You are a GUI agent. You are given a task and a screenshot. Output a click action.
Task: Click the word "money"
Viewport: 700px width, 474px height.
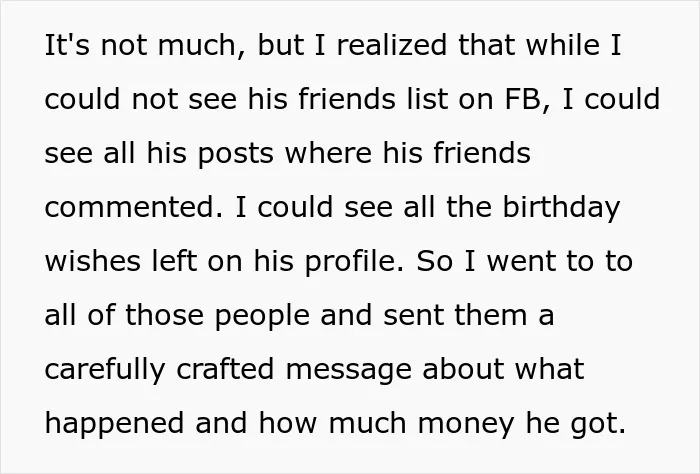pos(466,425)
